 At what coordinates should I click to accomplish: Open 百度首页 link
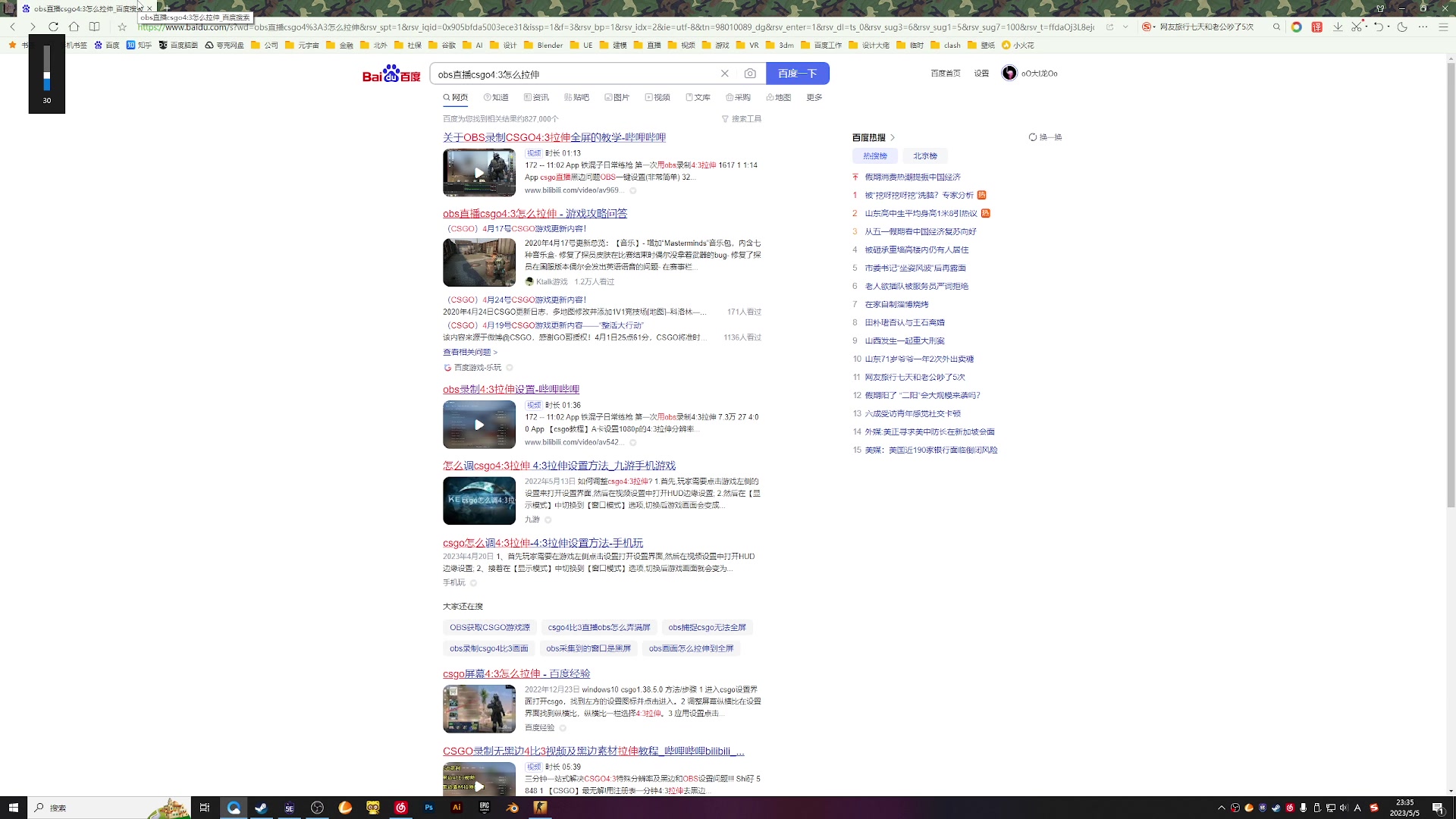coord(946,74)
